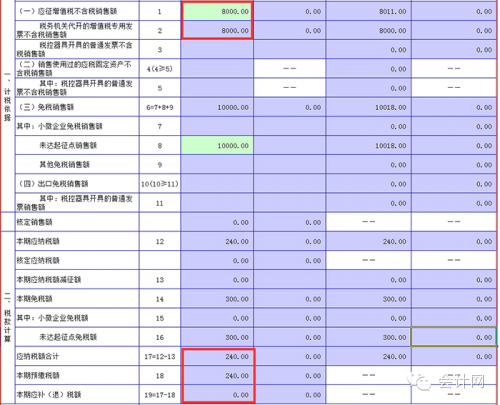The width and height of the screenshot is (500, 405).
Task: Click the row number 12 cell
Action: [160, 241]
